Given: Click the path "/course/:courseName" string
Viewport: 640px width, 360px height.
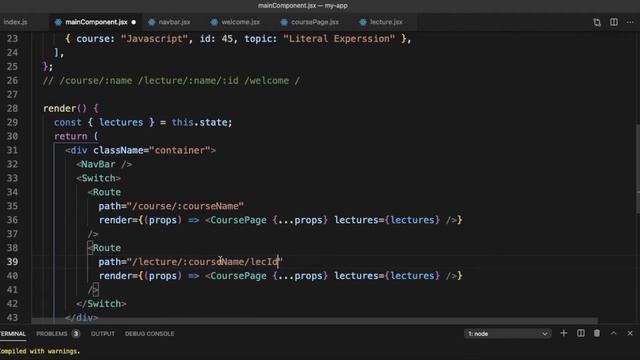Looking at the screenshot, I should pyautogui.click(x=185, y=206).
